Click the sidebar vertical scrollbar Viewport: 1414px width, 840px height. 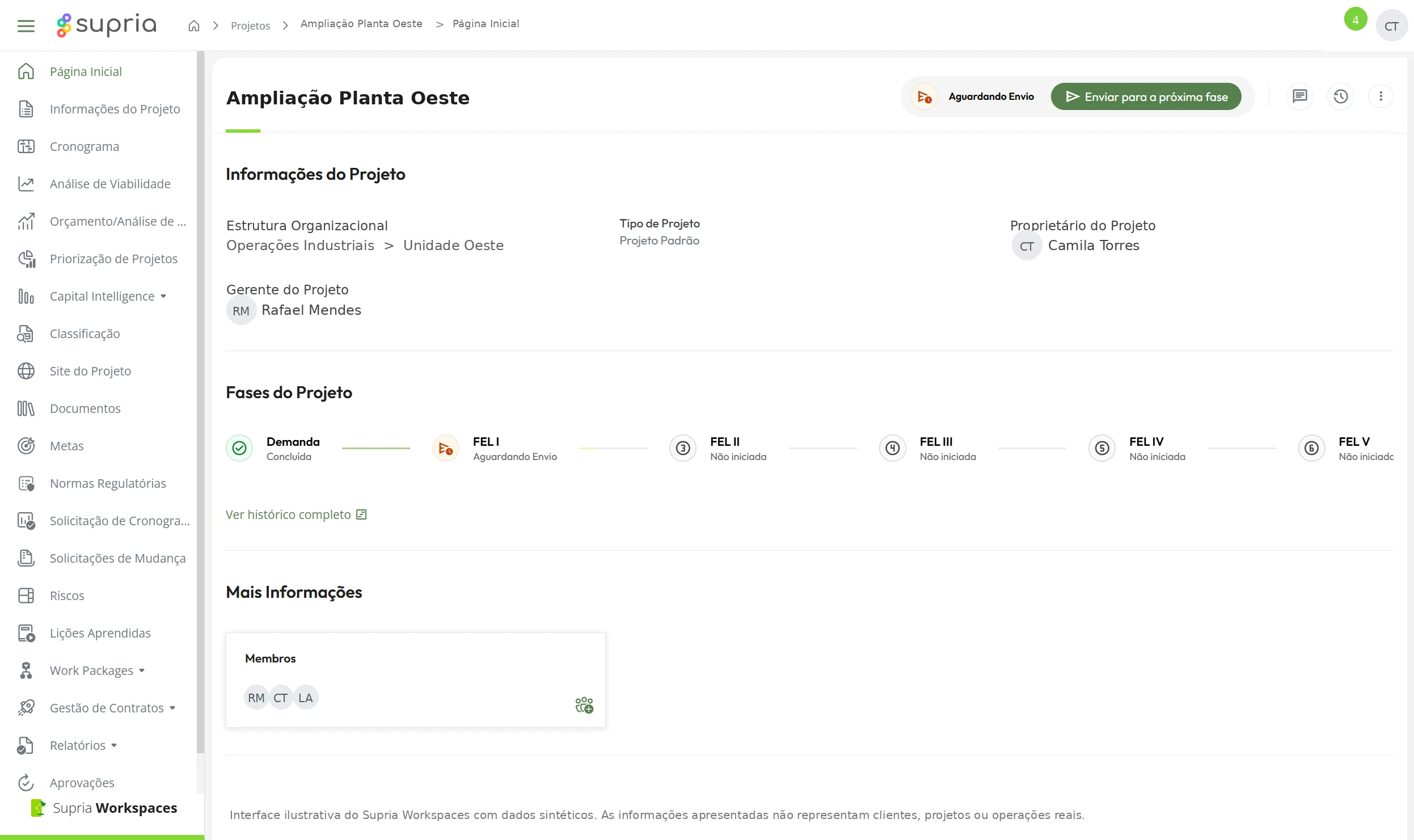200,403
